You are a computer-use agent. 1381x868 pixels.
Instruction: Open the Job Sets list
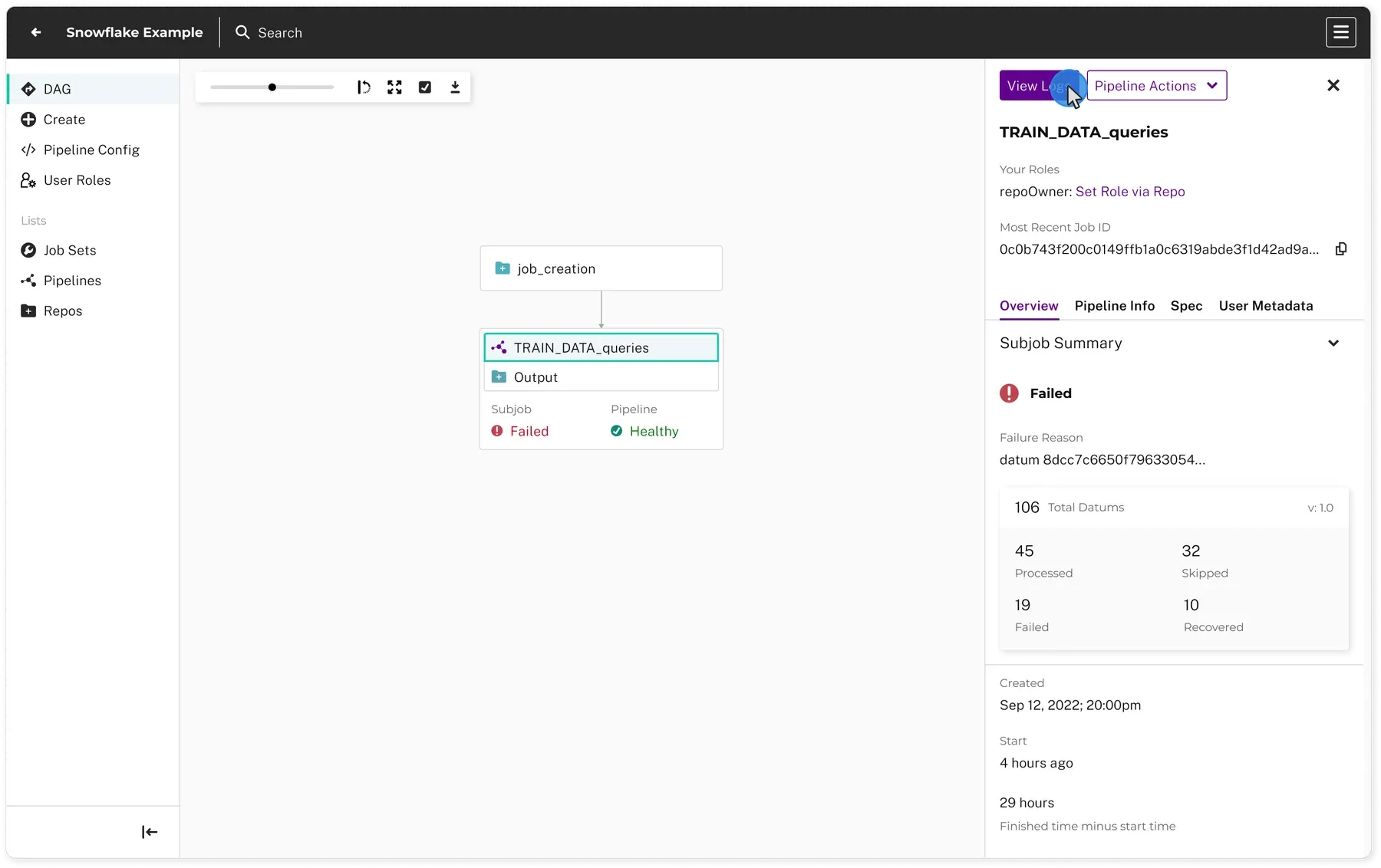tap(94, 250)
